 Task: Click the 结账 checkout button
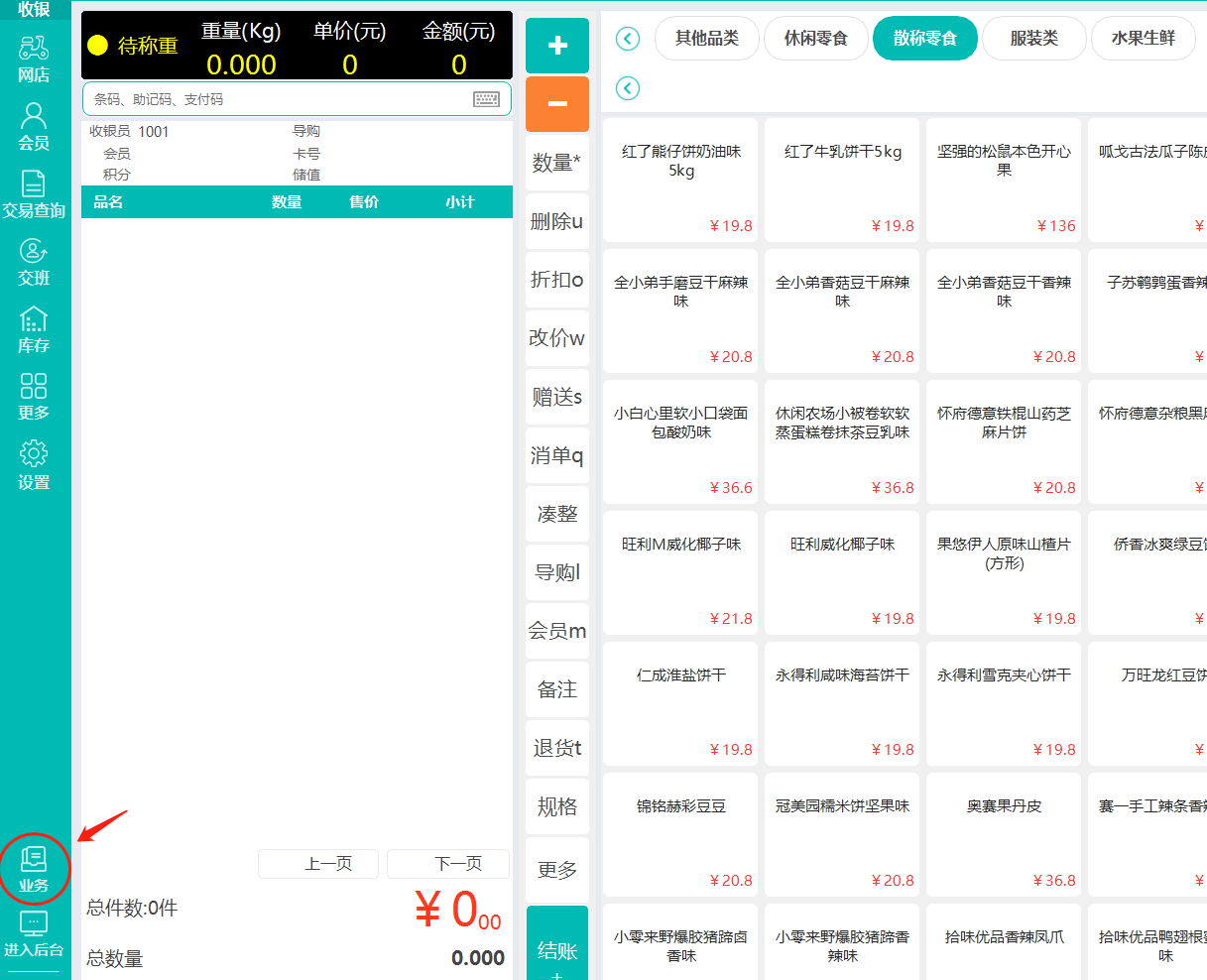(557, 943)
